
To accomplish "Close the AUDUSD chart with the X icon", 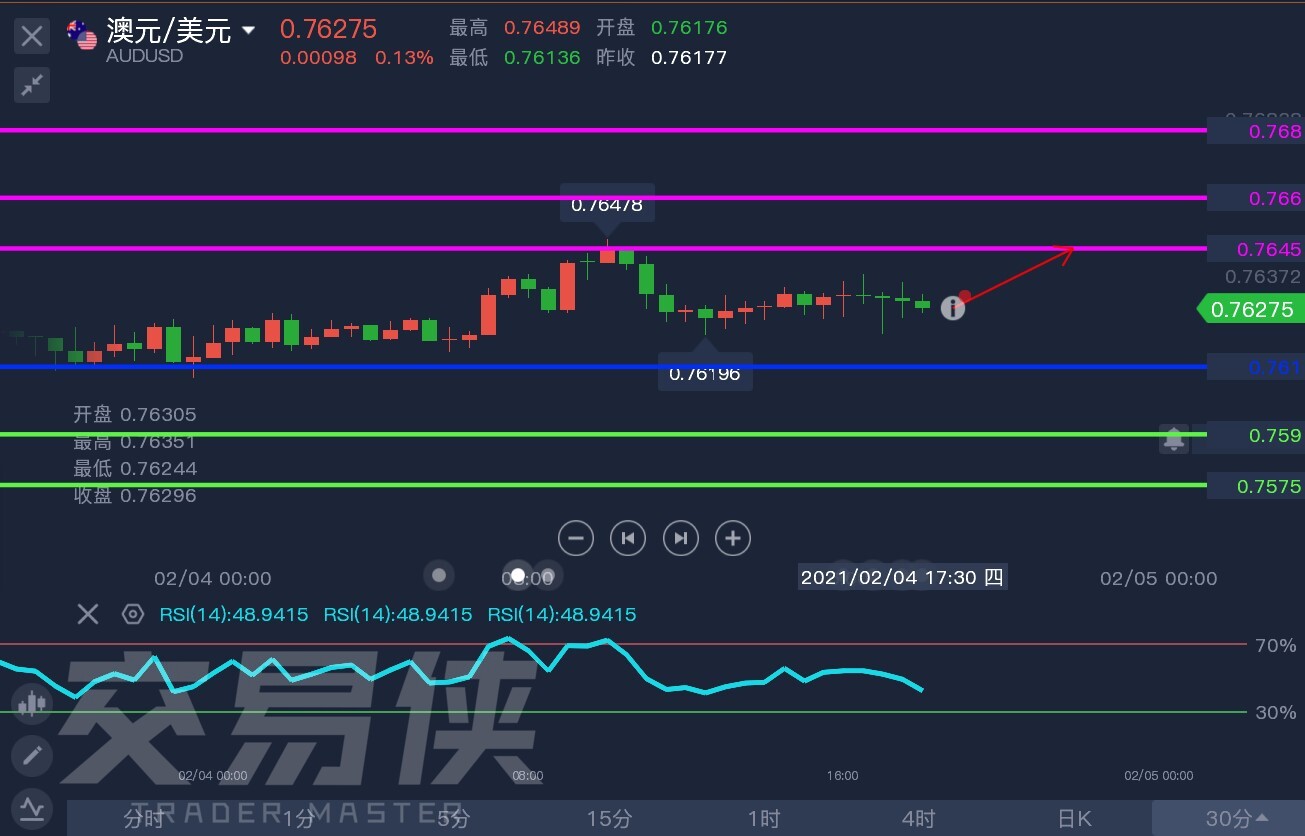I will point(32,37).
